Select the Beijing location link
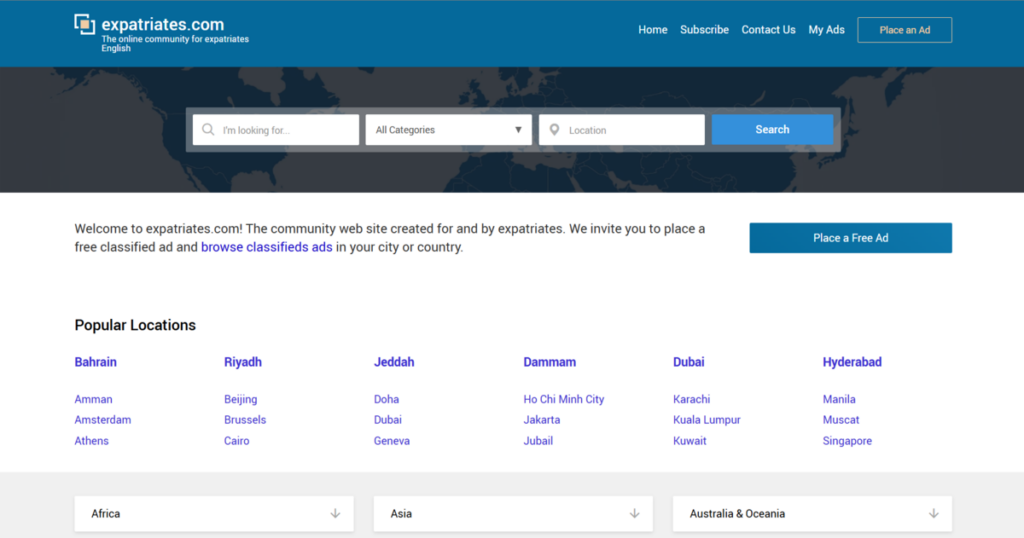Screen dimensions: 1024x538 [x=240, y=399]
